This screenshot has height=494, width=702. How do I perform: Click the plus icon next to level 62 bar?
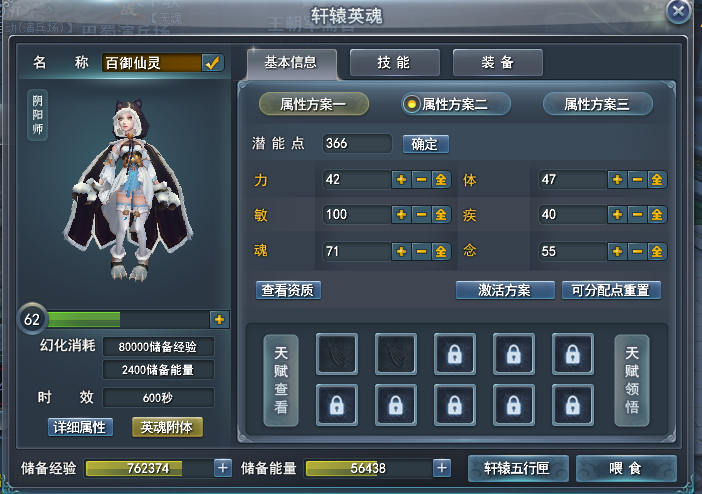pyautogui.click(x=219, y=319)
